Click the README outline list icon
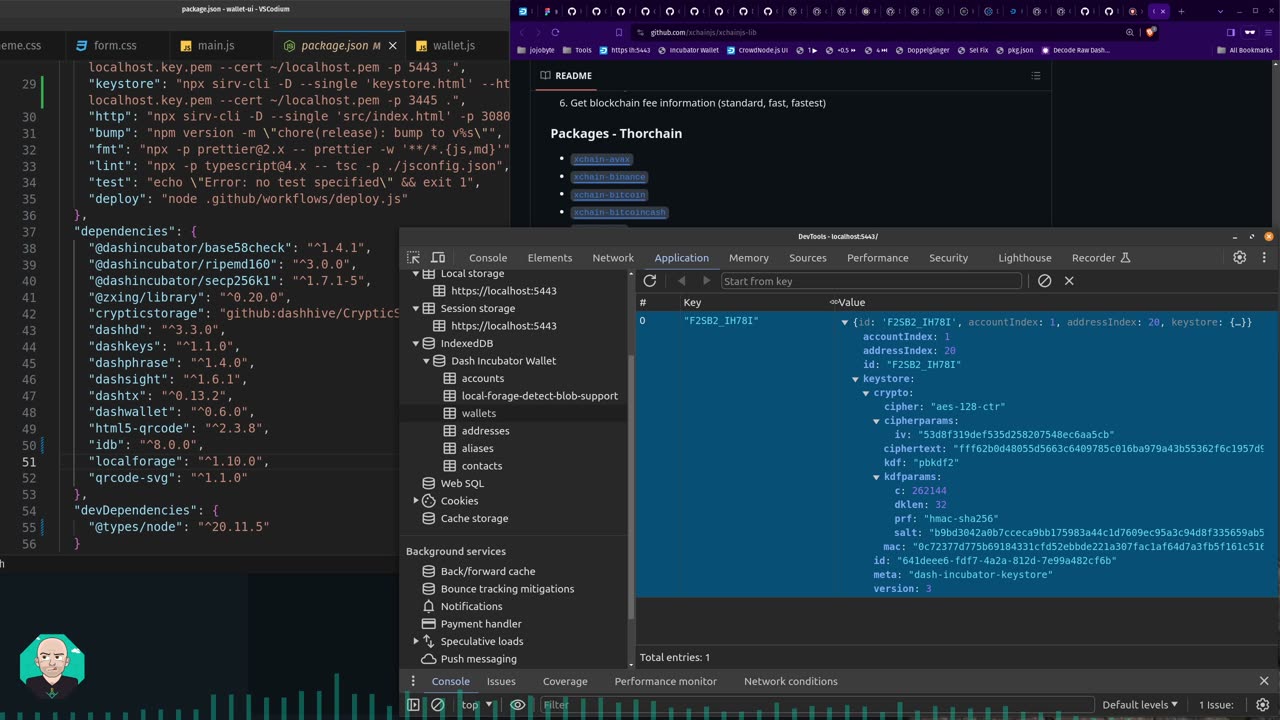This screenshot has height=720, width=1280. click(x=1036, y=75)
